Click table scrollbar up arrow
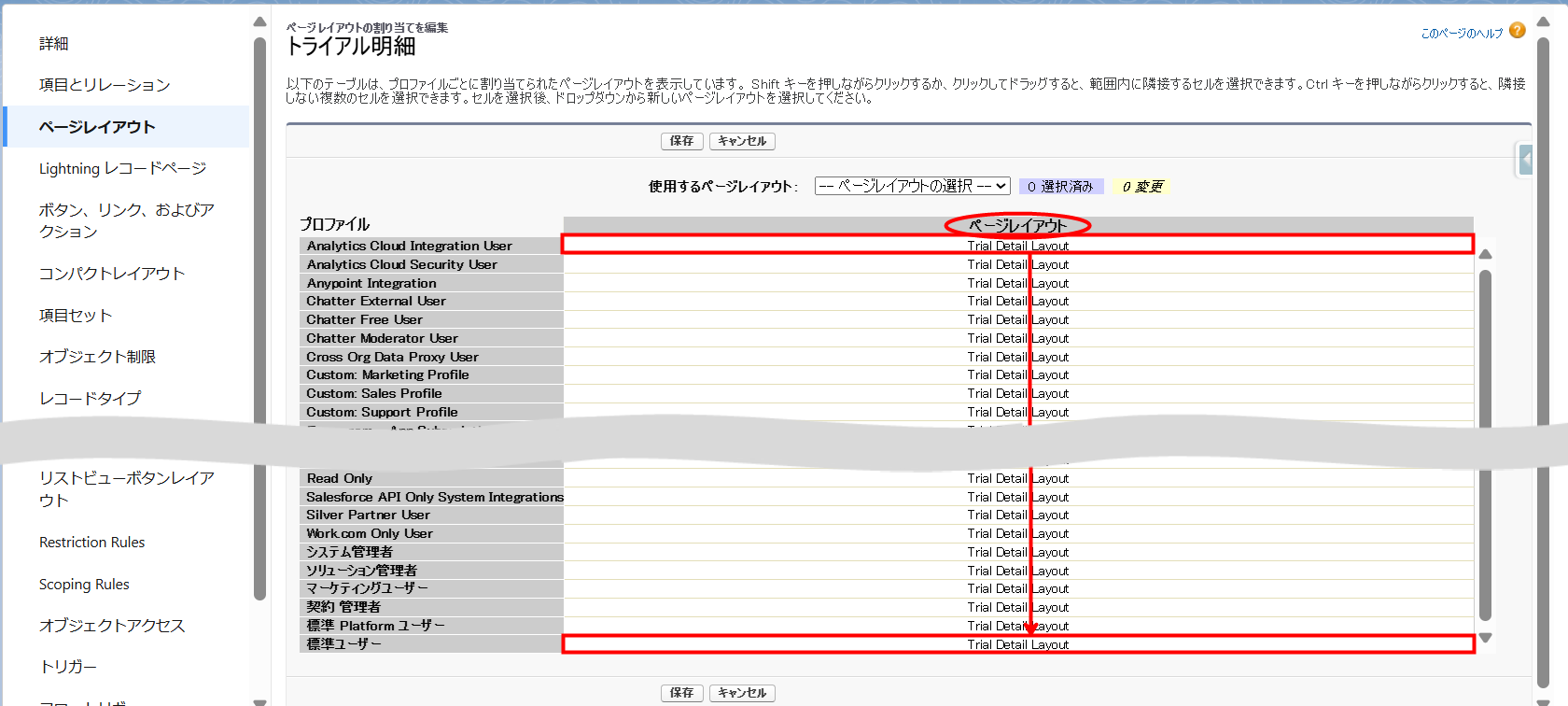This screenshot has width=1568, height=706. 1485,254
